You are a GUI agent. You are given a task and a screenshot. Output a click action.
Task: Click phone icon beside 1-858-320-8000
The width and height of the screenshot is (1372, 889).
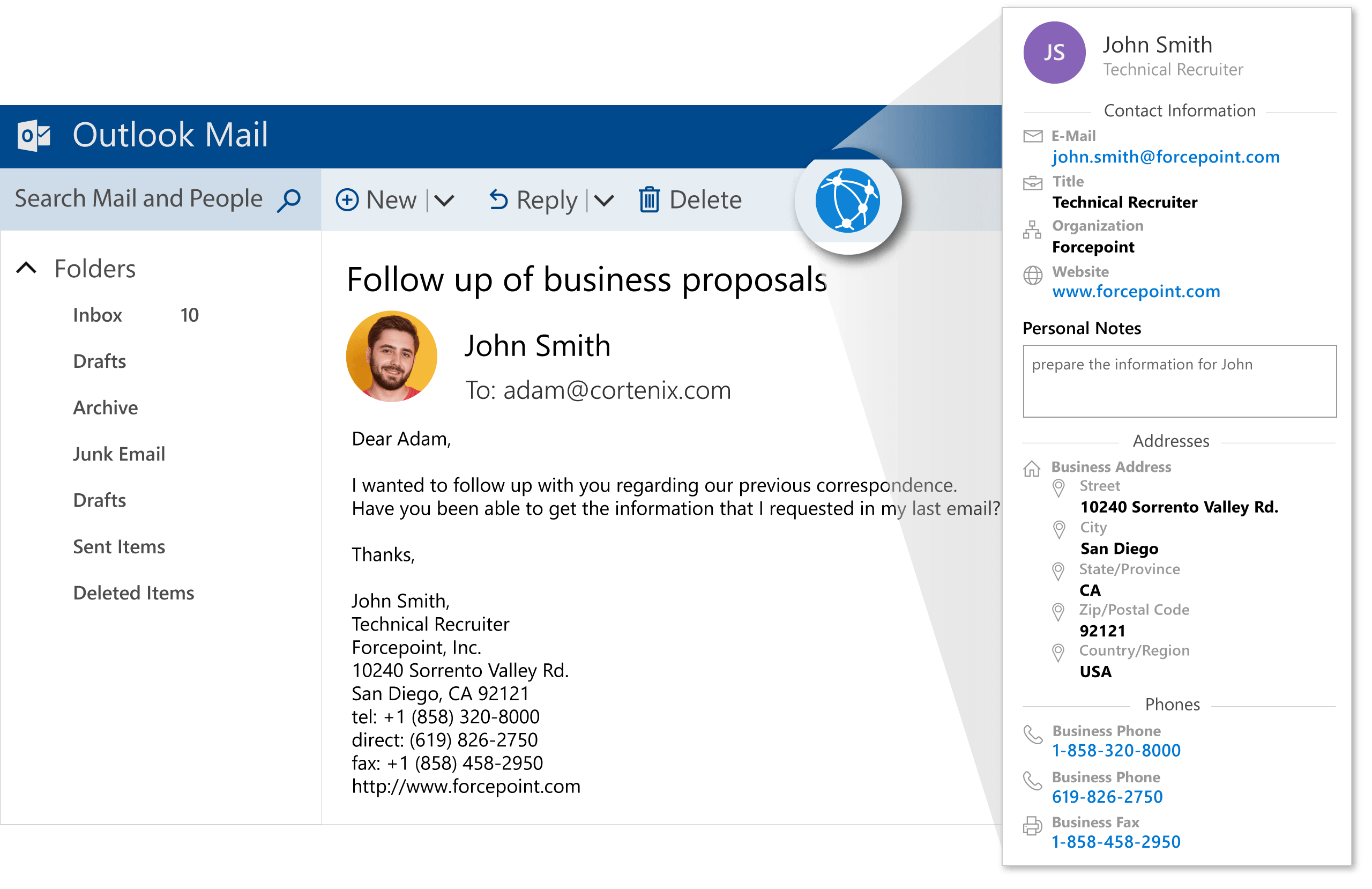[x=1033, y=735]
